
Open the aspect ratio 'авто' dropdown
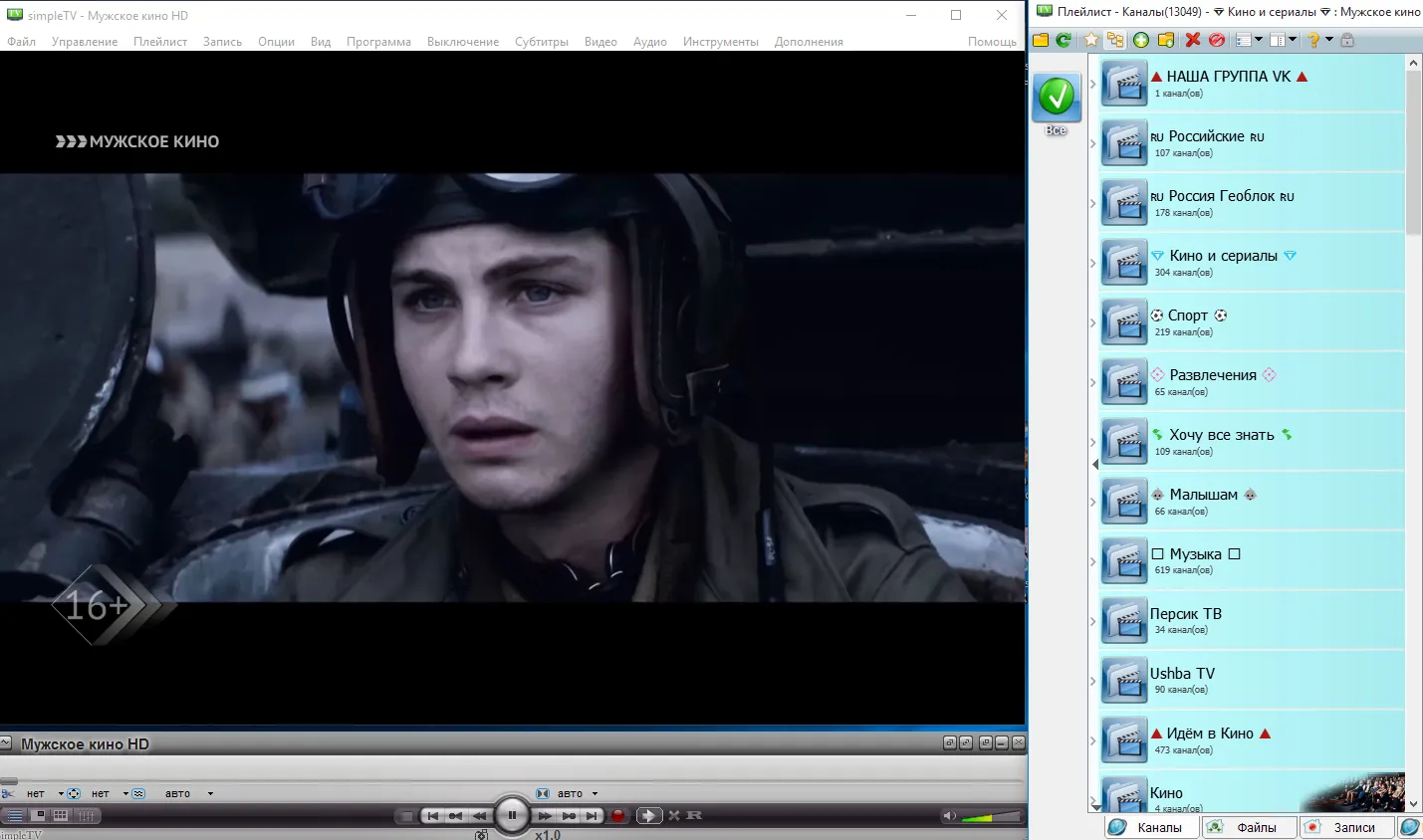594,794
